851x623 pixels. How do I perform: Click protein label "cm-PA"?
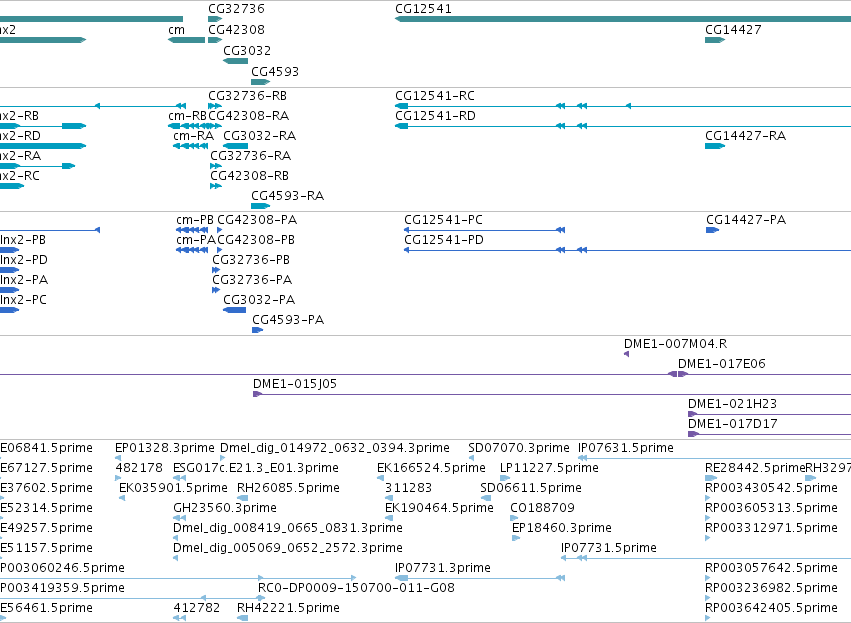click(x=196, y=240)
